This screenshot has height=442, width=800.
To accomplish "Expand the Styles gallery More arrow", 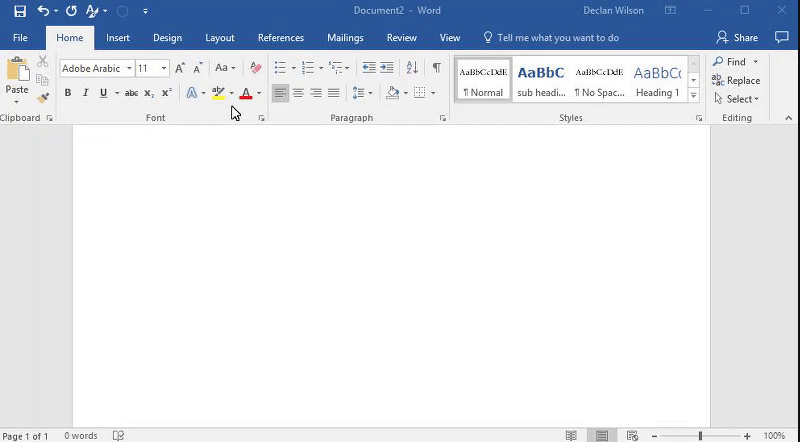I will 694,96.
